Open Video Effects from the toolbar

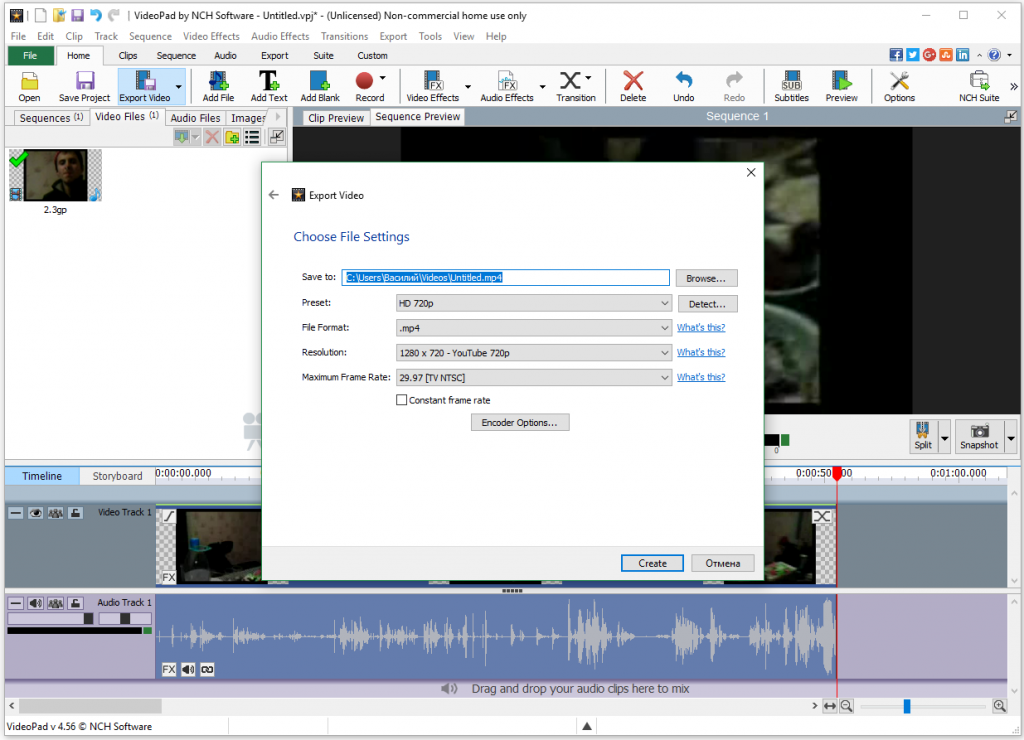(x=432, y=86)
